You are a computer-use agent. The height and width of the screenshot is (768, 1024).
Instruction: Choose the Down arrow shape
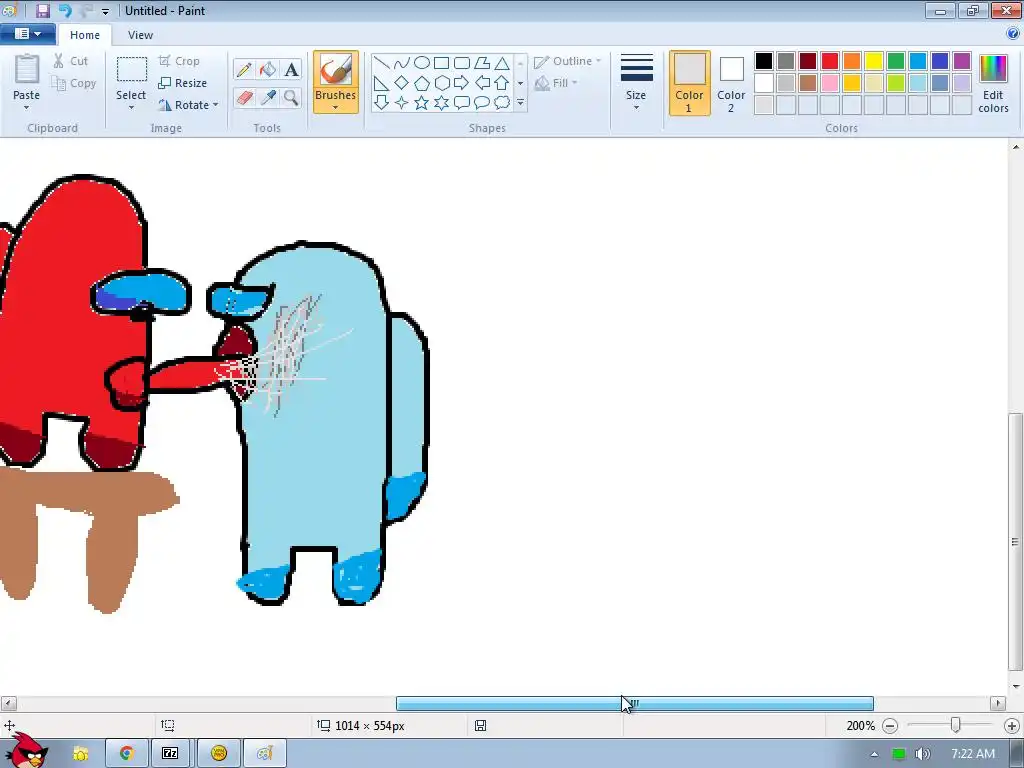tap(382, 103)
